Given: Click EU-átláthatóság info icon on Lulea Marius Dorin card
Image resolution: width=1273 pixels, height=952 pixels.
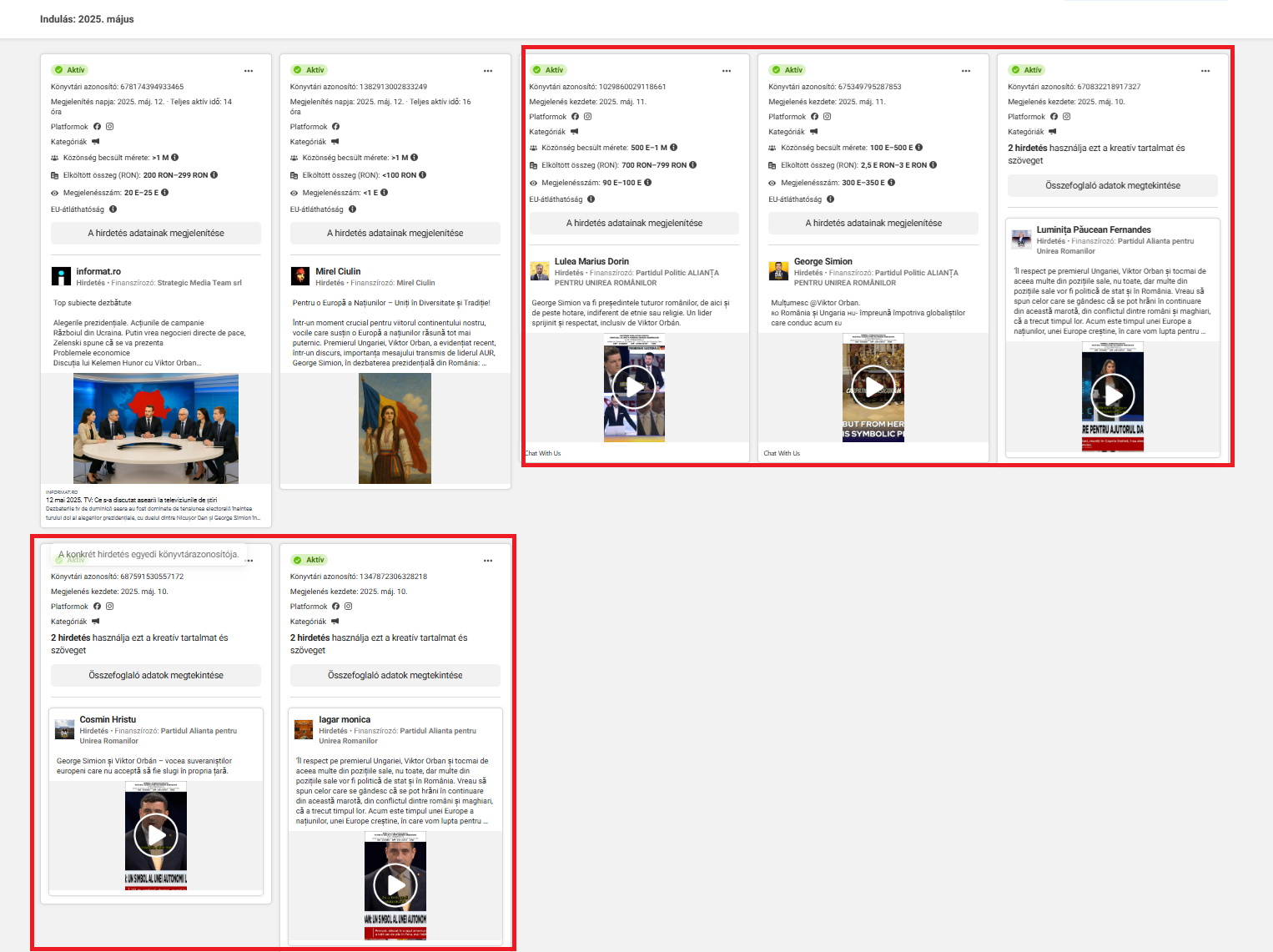Looking at the screenshot, I should (x=591, y=199).
